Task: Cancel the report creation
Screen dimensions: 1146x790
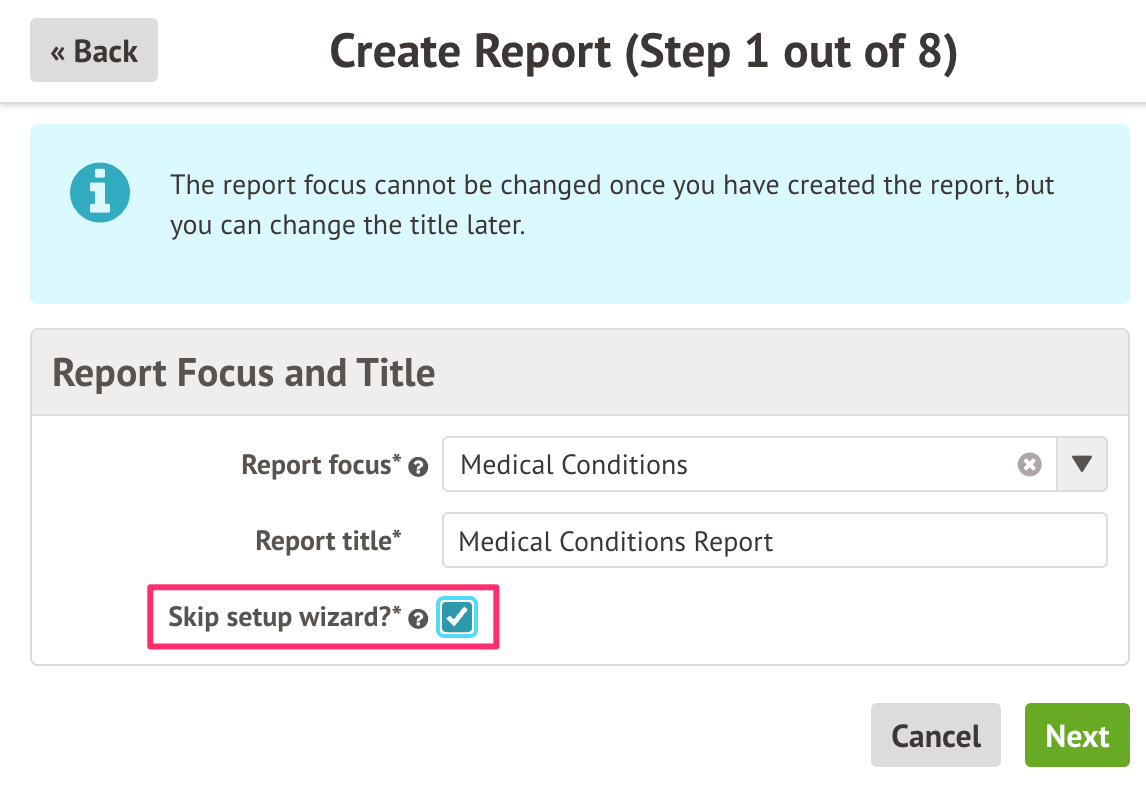Action: click(935, 736)
